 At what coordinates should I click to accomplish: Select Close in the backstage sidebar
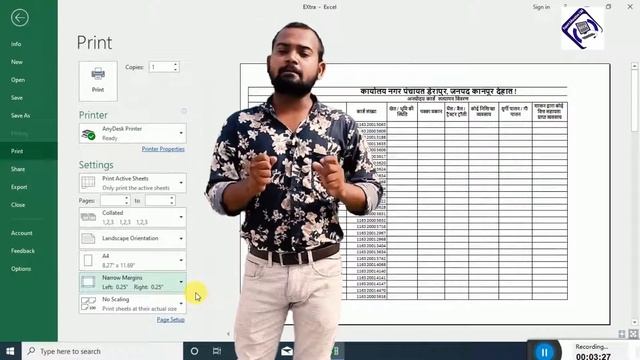(18, 205)
